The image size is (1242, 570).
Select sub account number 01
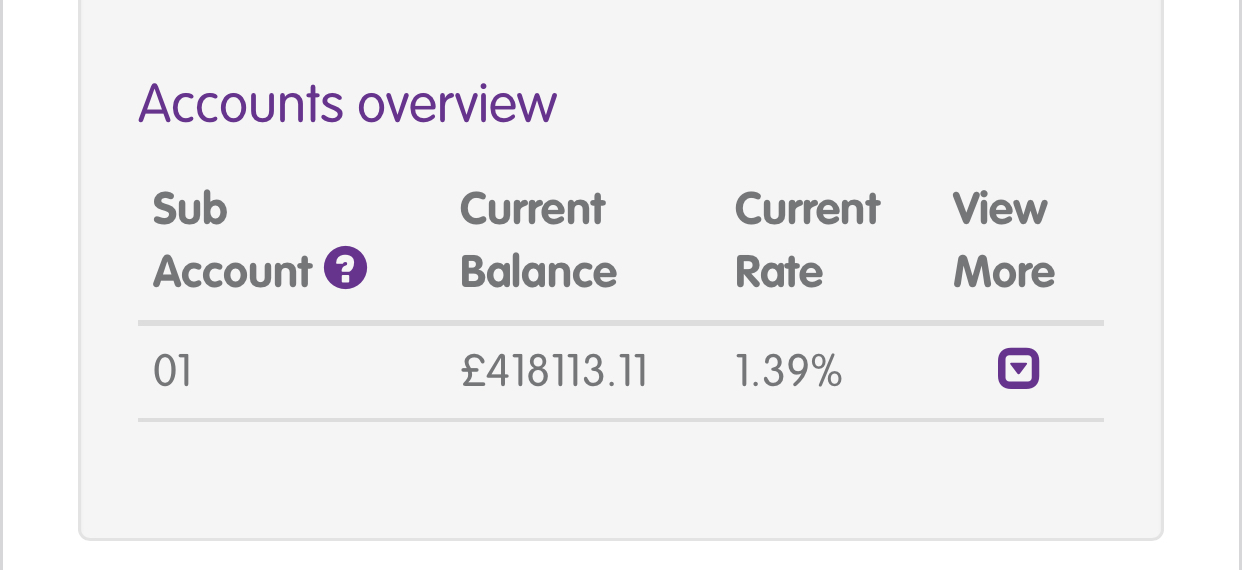click(172, 372)
